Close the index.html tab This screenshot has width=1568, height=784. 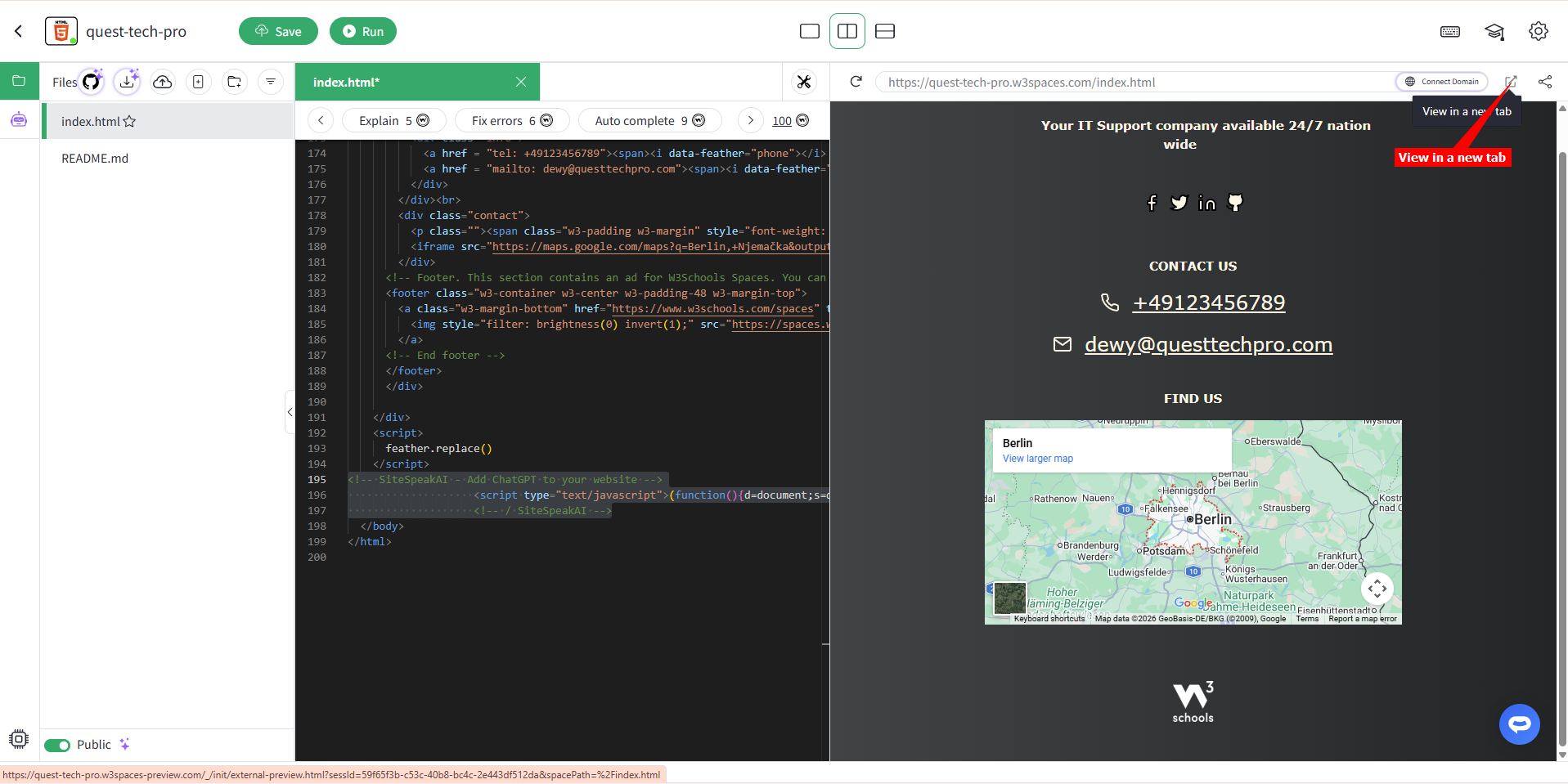coord(521,82)
